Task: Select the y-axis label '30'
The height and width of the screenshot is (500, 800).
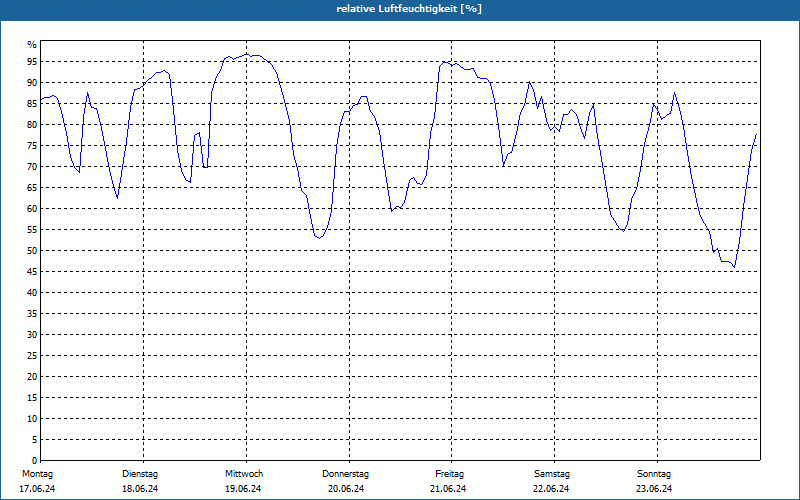Action: click(x=32, y=335)
